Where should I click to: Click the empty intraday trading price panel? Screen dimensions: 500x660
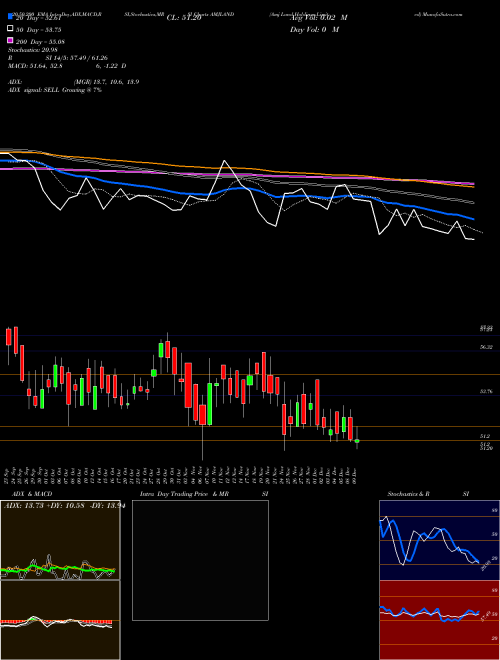pos(200,560)
